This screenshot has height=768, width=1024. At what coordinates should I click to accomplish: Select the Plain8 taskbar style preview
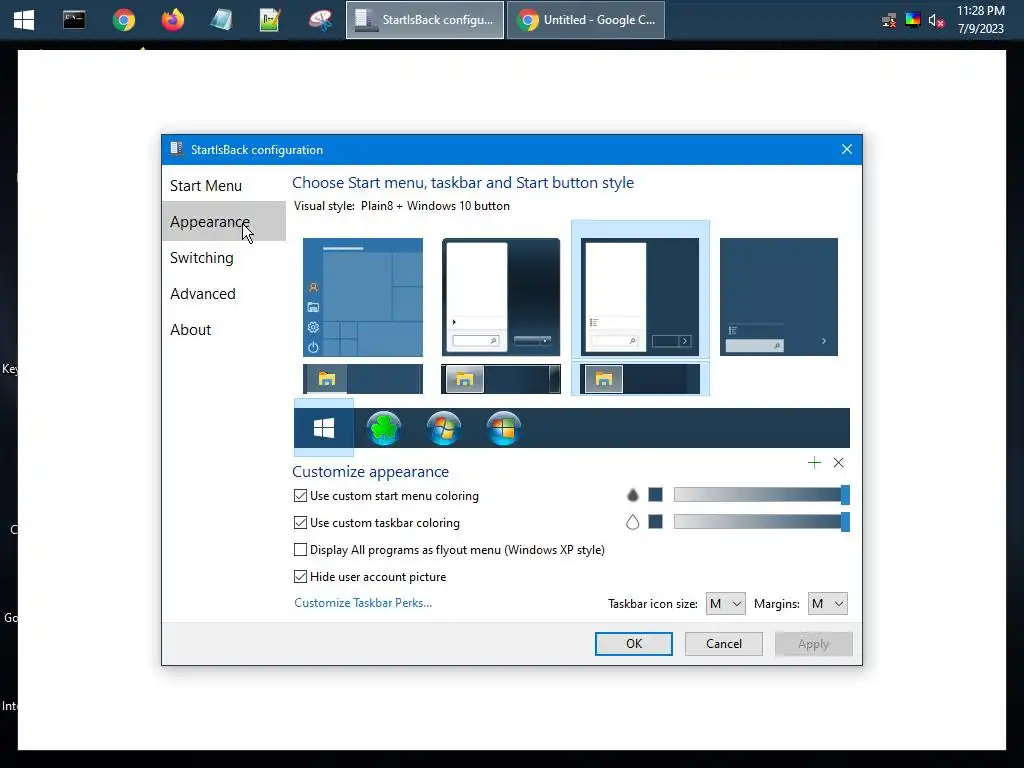[x=640, y=379]
